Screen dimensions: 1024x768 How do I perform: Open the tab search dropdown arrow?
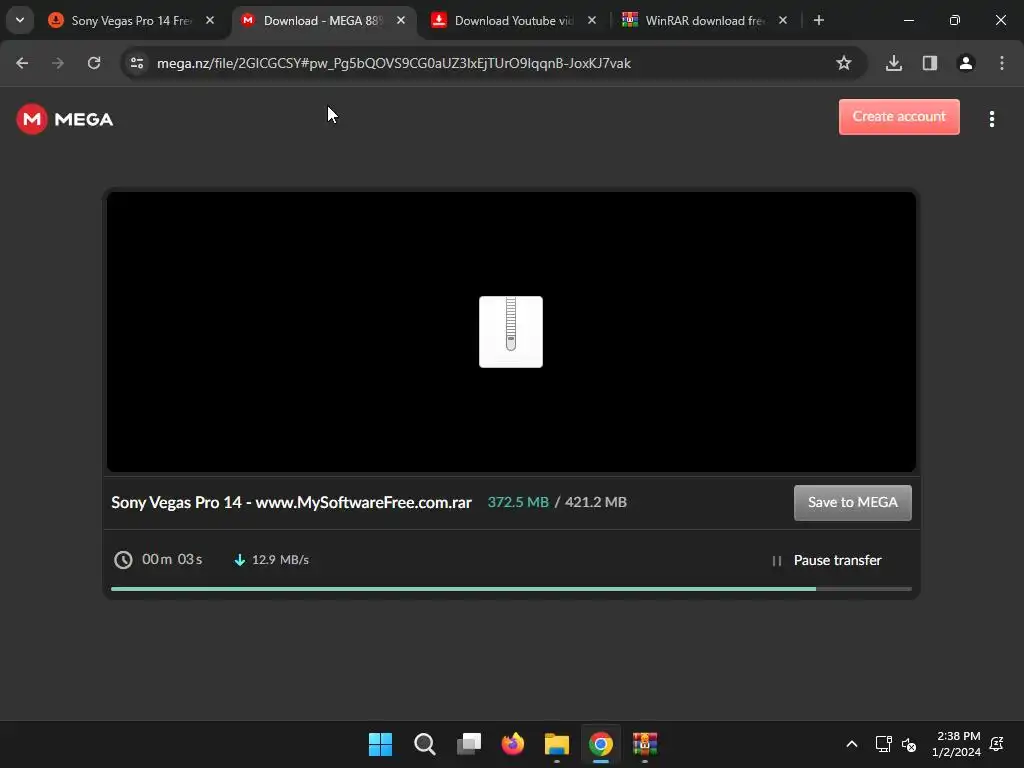[20, 20]
